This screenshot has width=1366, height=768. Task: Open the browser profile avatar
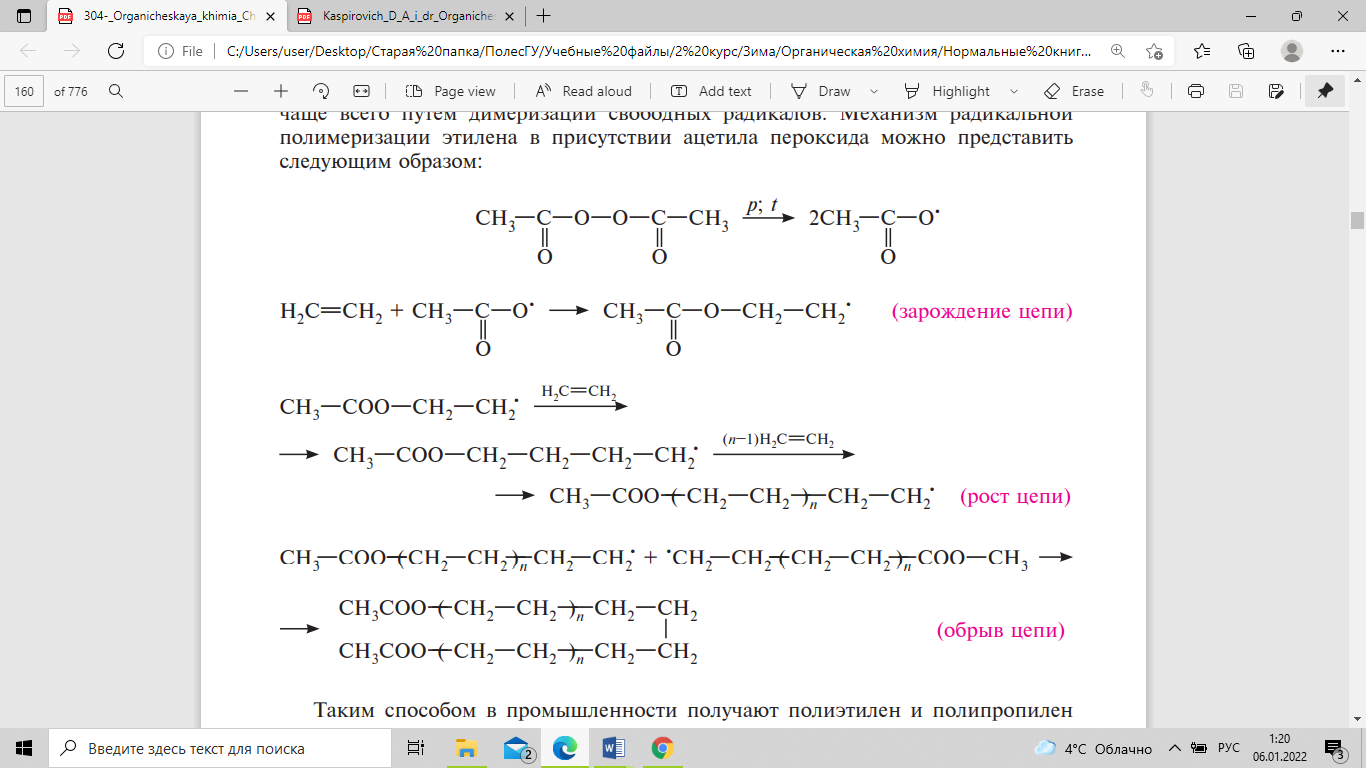tap(1292, 51)
